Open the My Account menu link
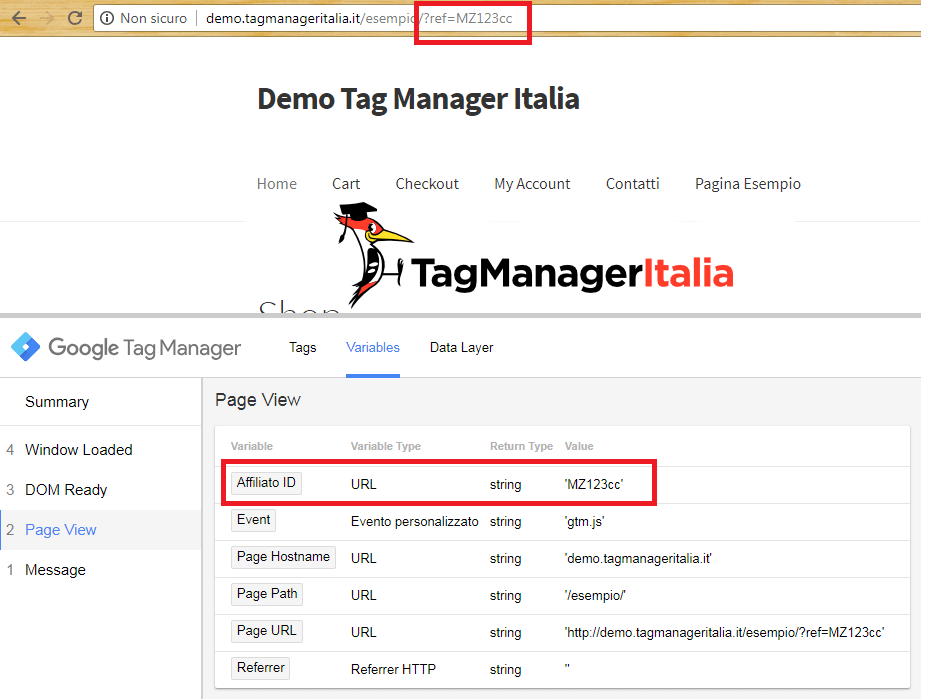 [x=532, y=184]
